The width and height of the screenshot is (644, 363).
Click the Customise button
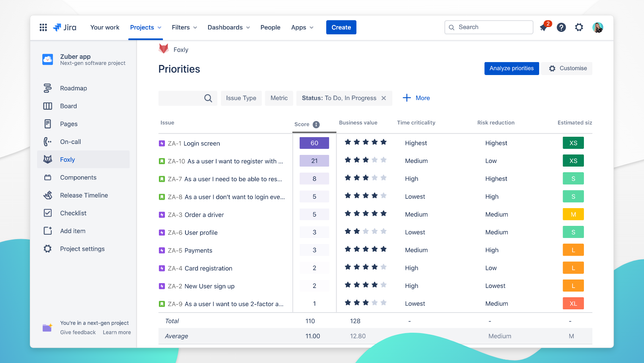click(x=568, y=69)
